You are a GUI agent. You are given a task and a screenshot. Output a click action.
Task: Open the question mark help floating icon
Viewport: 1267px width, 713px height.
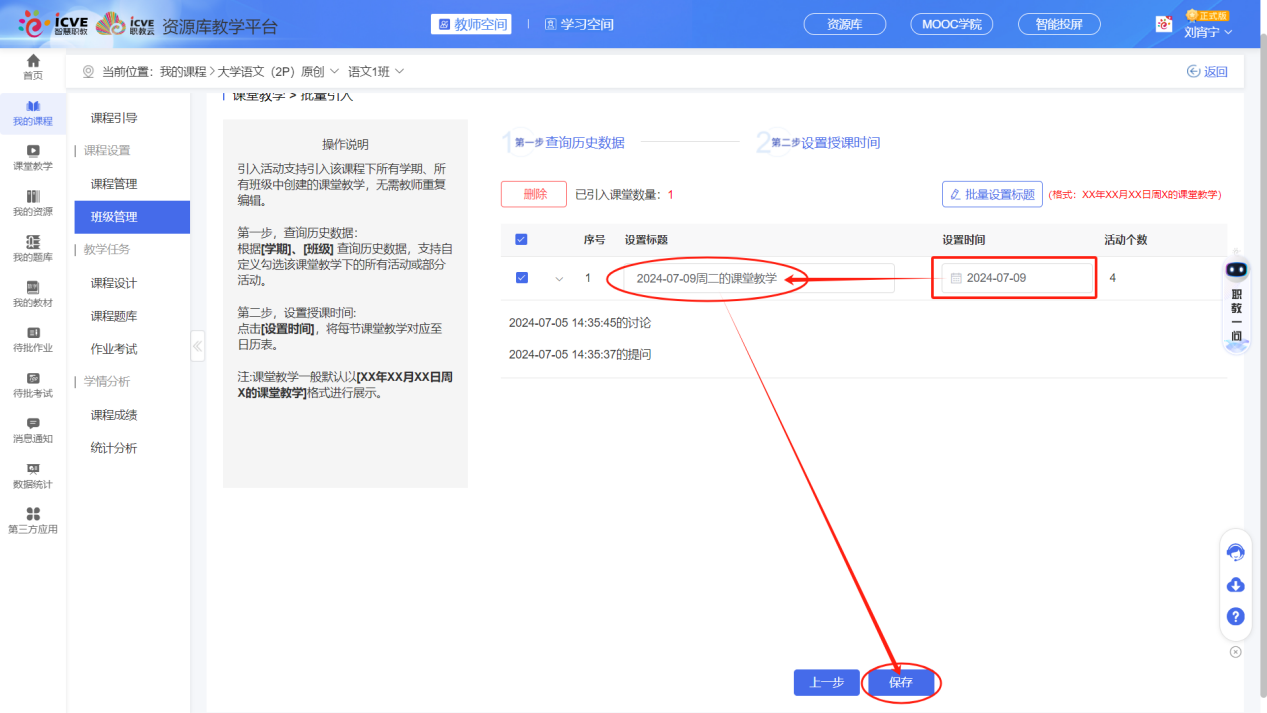pos(1235,616)
